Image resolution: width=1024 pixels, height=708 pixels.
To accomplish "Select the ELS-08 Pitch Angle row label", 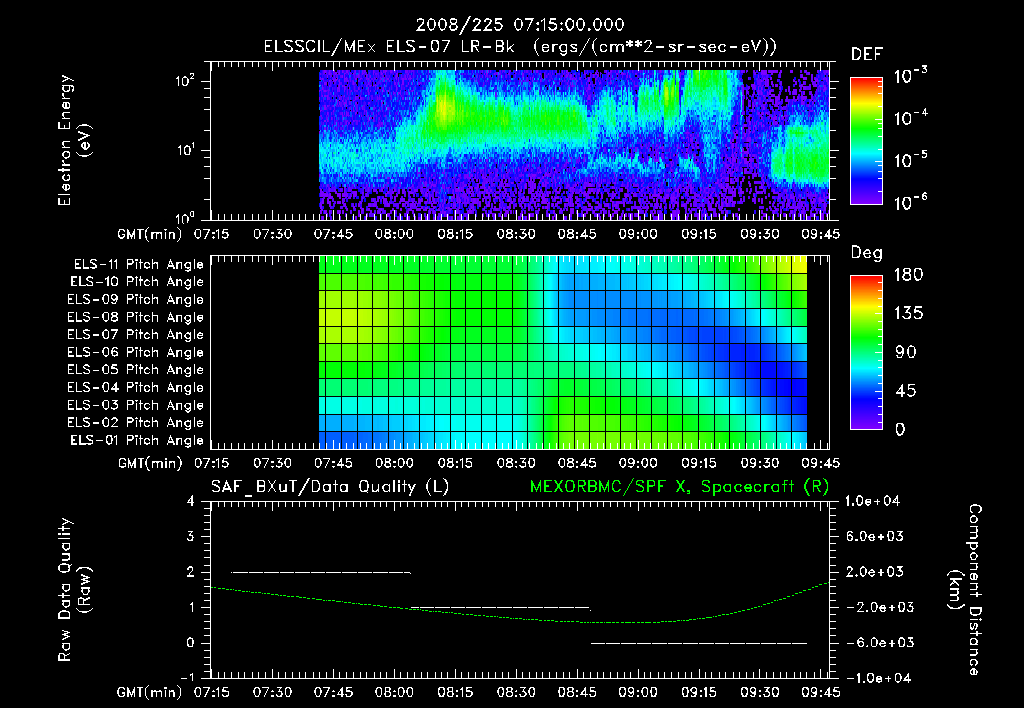I will point(136,317).
